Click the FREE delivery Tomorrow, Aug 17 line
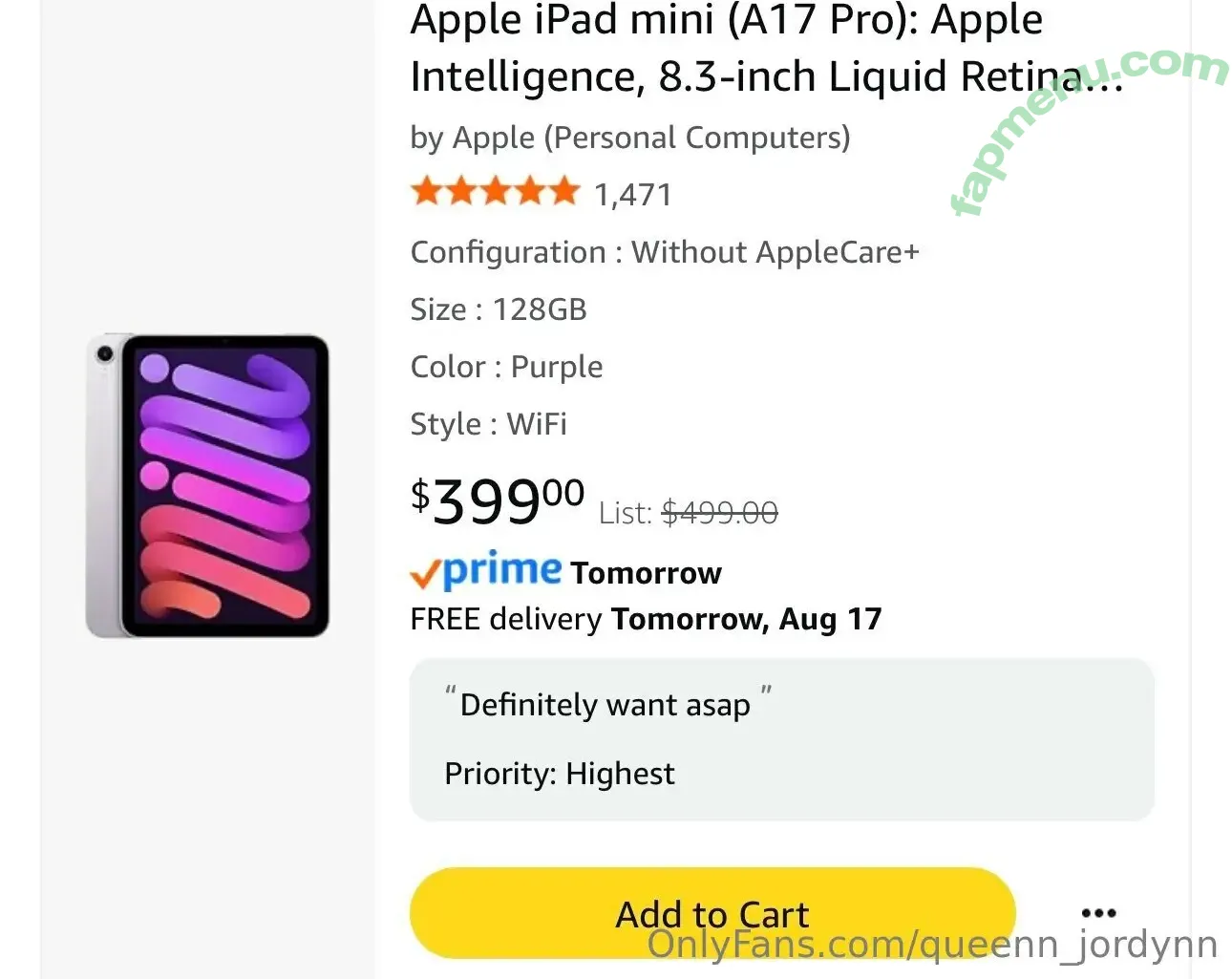The width and height of the screenshot is (1232, 979). [646, 619]
